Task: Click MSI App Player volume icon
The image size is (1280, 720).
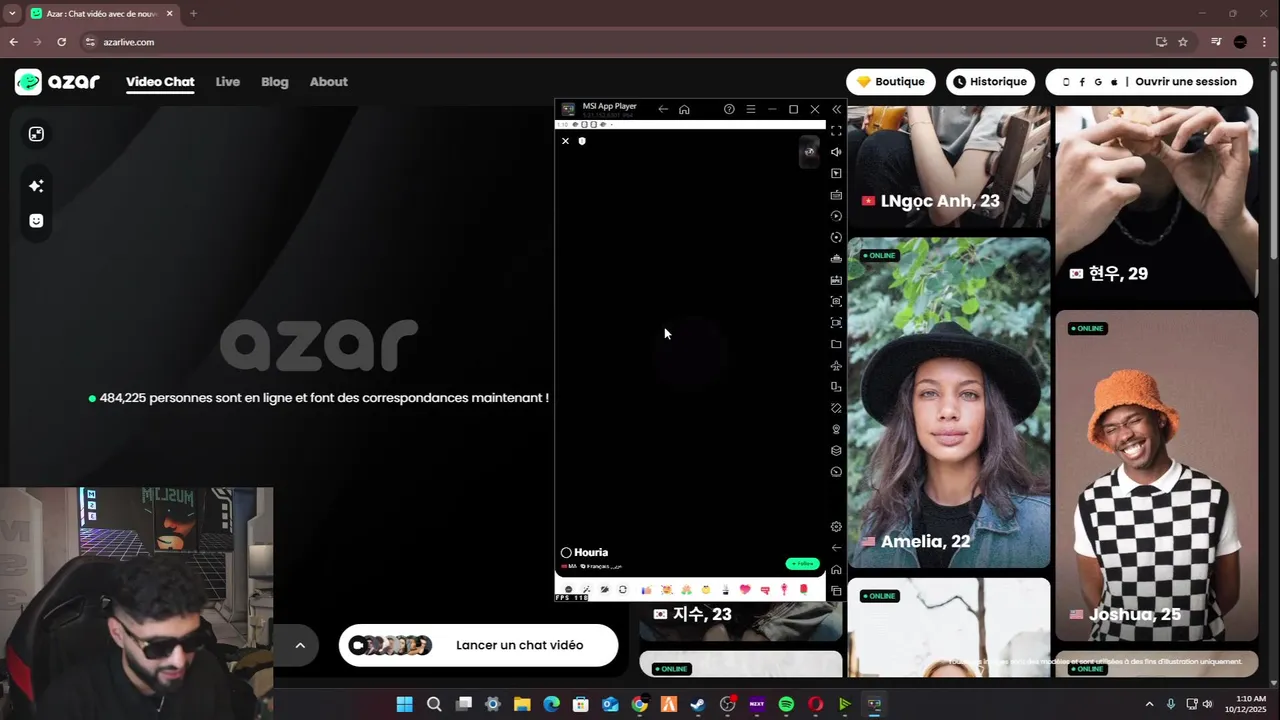Action: click(837, 152)
